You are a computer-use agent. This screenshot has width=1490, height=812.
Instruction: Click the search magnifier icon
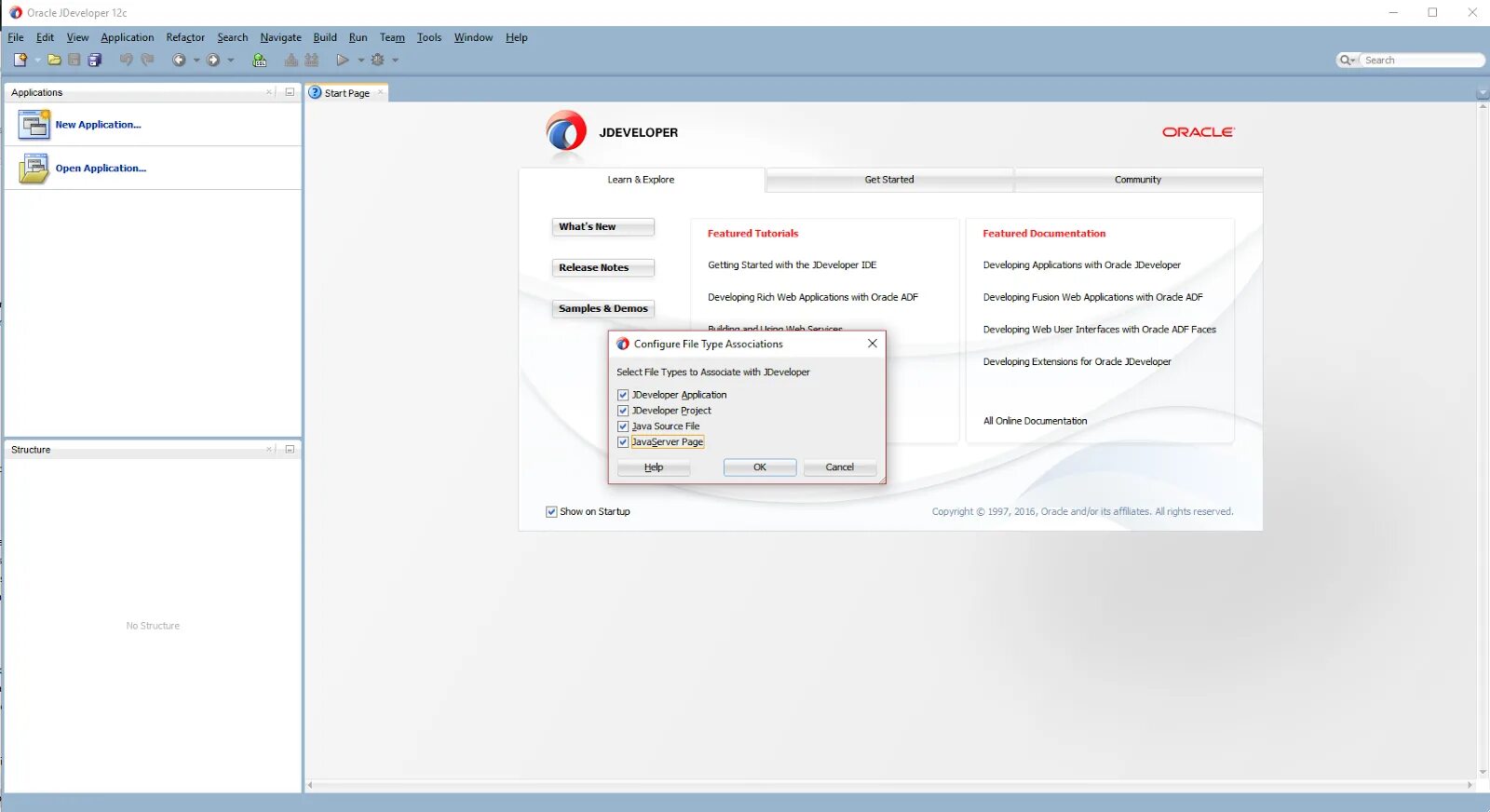[x=1345, y=60]
